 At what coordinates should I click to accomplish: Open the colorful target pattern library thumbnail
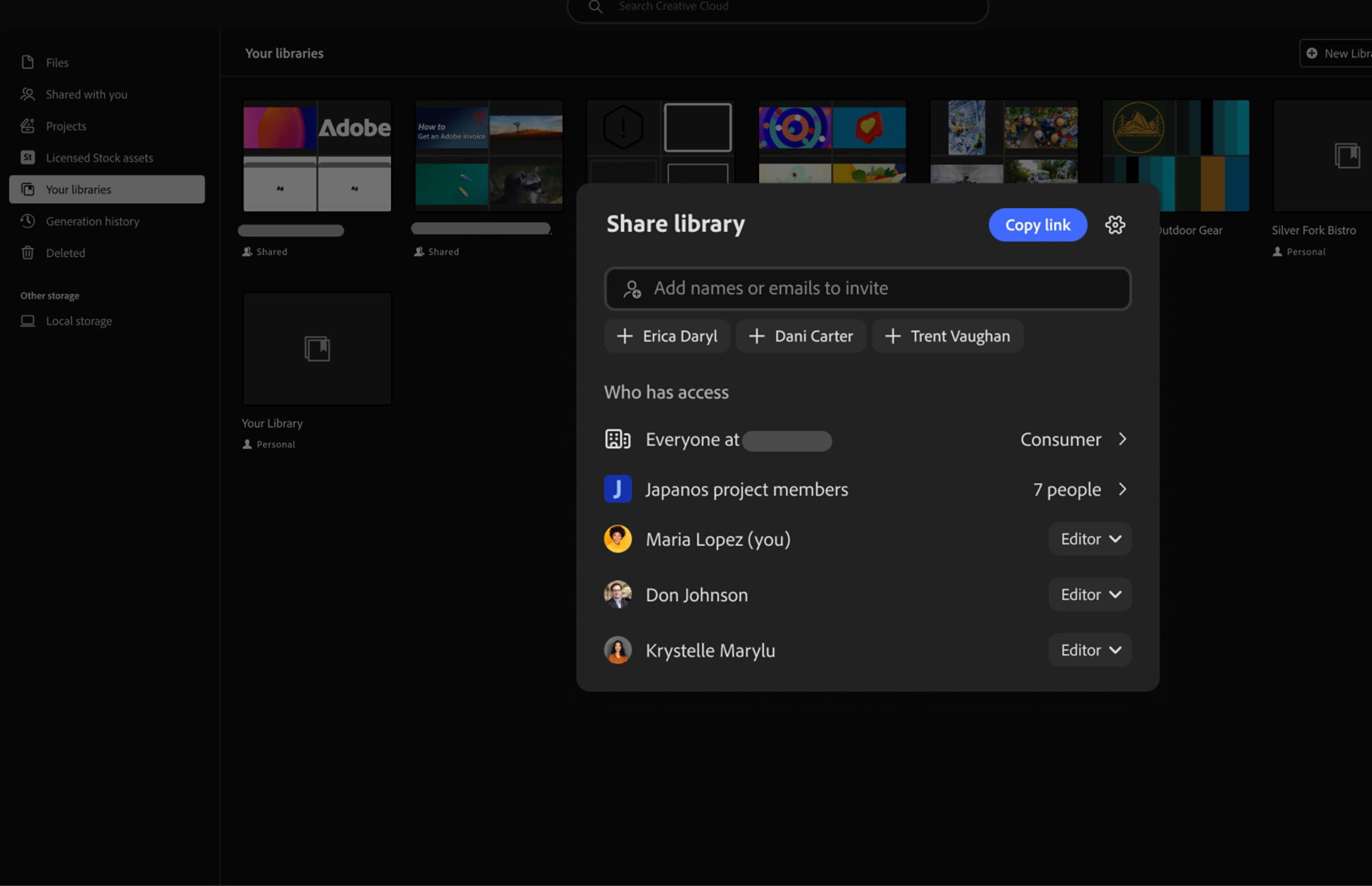pyautogui.click(x=832, y=141)
